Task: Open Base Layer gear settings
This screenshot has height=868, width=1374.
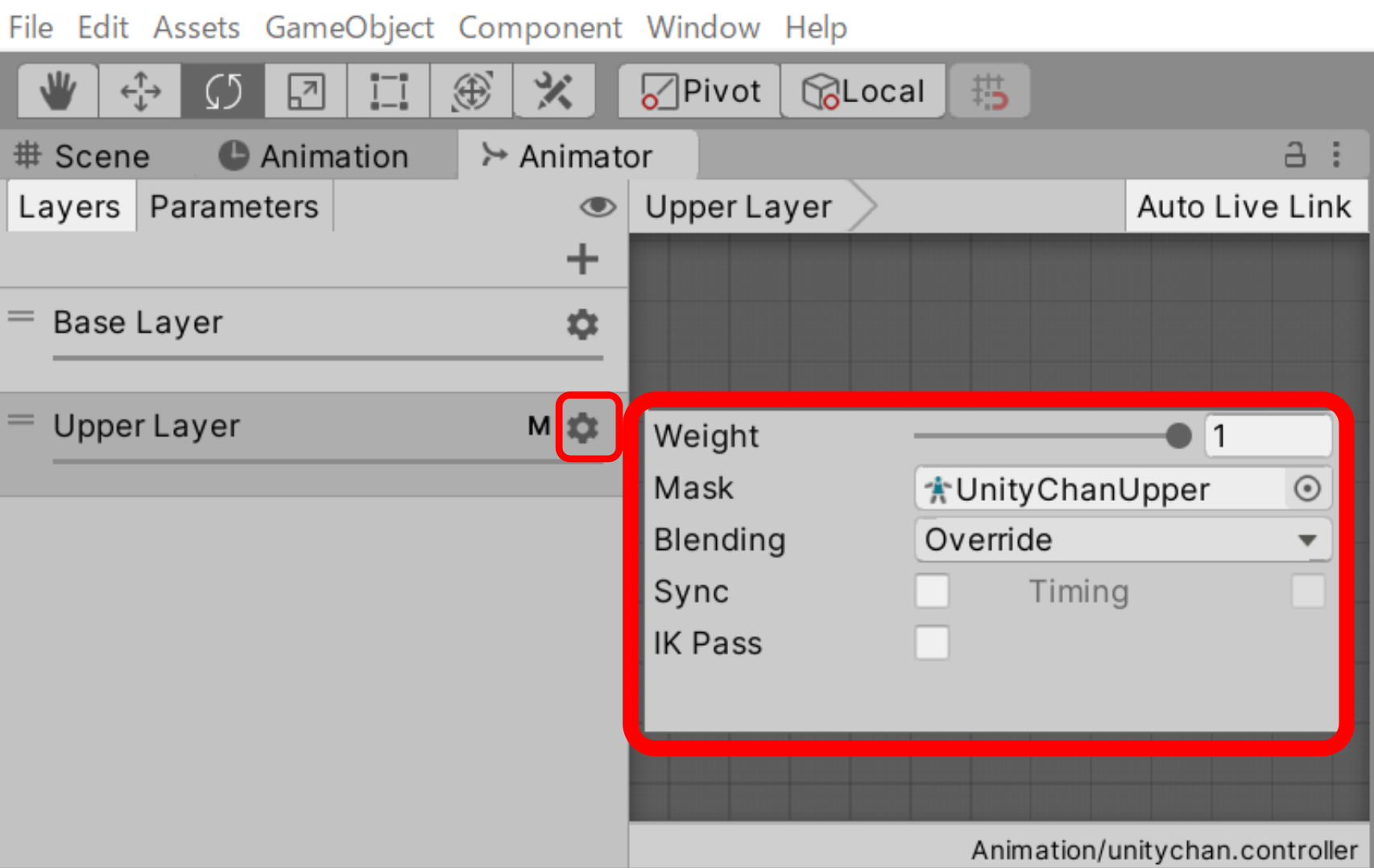Action: (x=582, y=324)
